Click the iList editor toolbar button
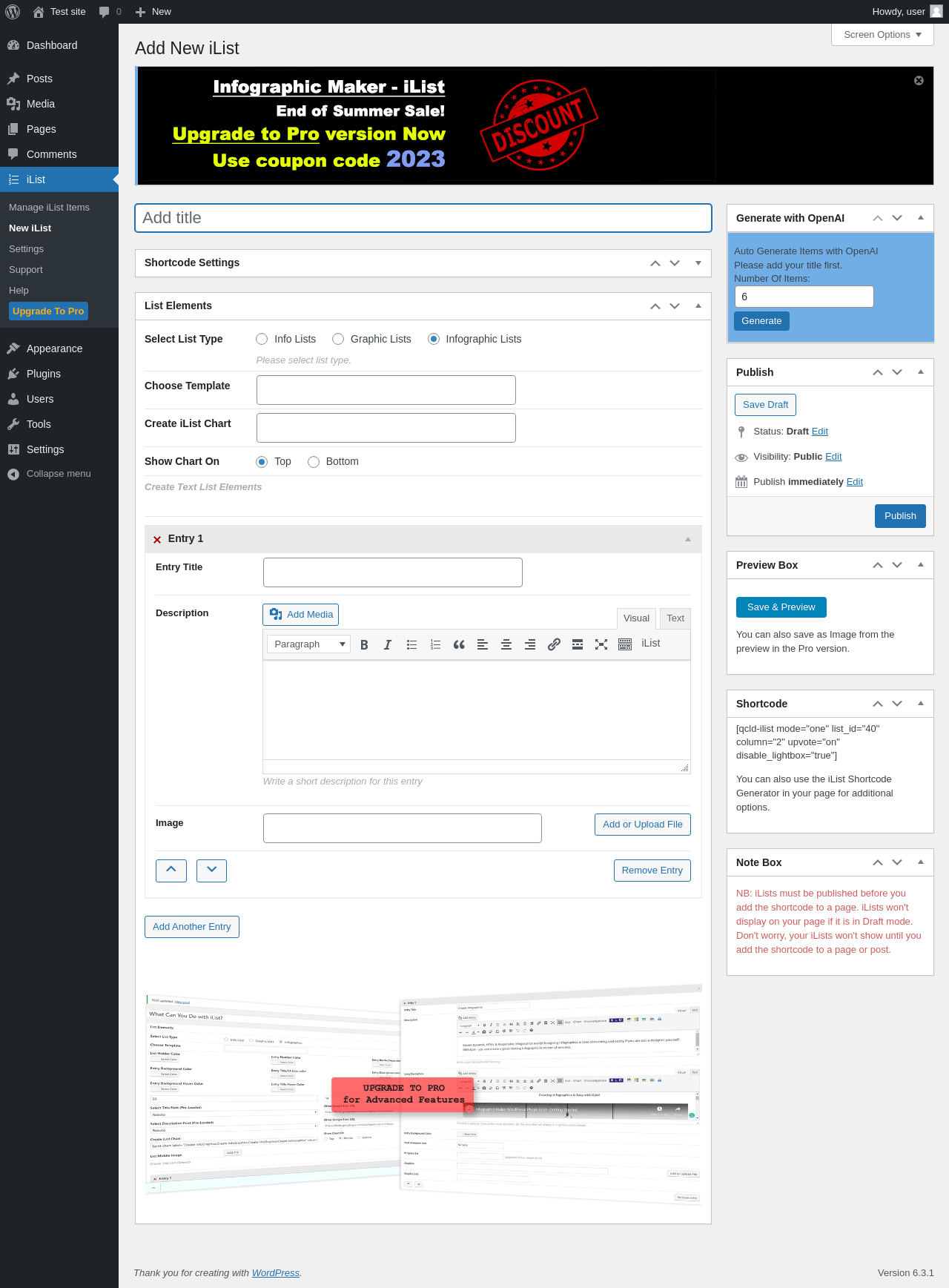This screenshot has width=949, height=1288. pyautogui.click(x=651, y=644)
